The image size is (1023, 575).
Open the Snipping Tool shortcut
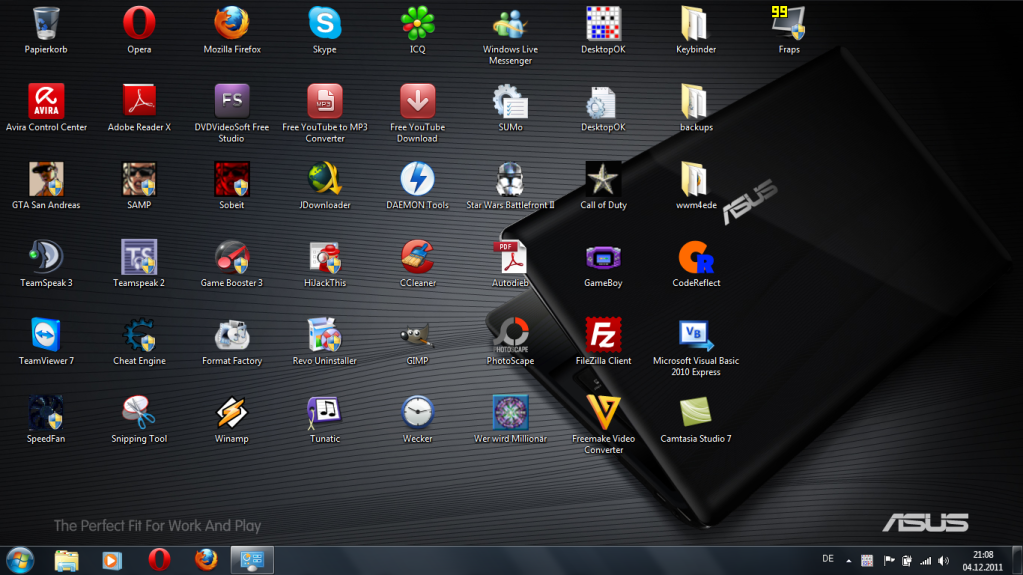click(x=139, y=420)
